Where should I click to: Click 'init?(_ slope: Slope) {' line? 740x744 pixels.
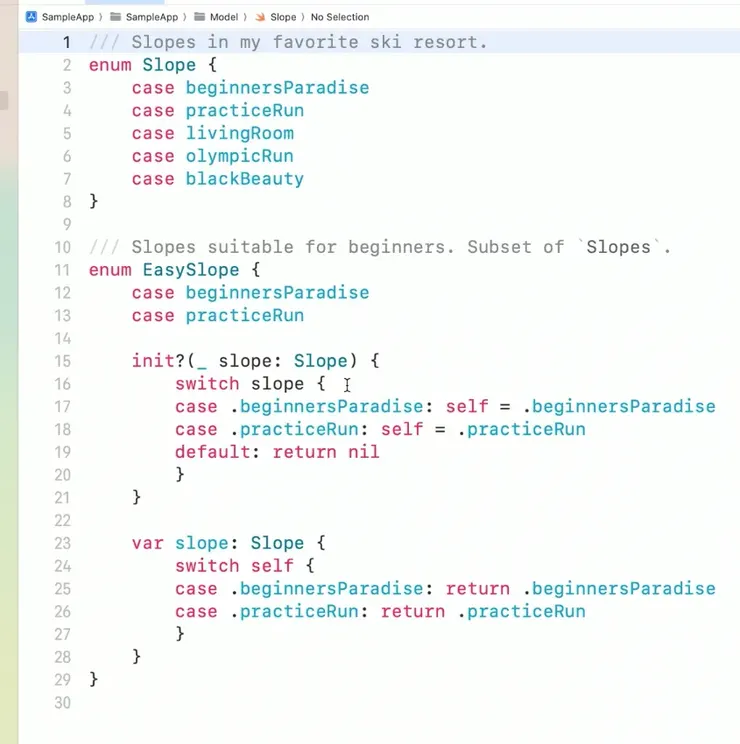256,361
